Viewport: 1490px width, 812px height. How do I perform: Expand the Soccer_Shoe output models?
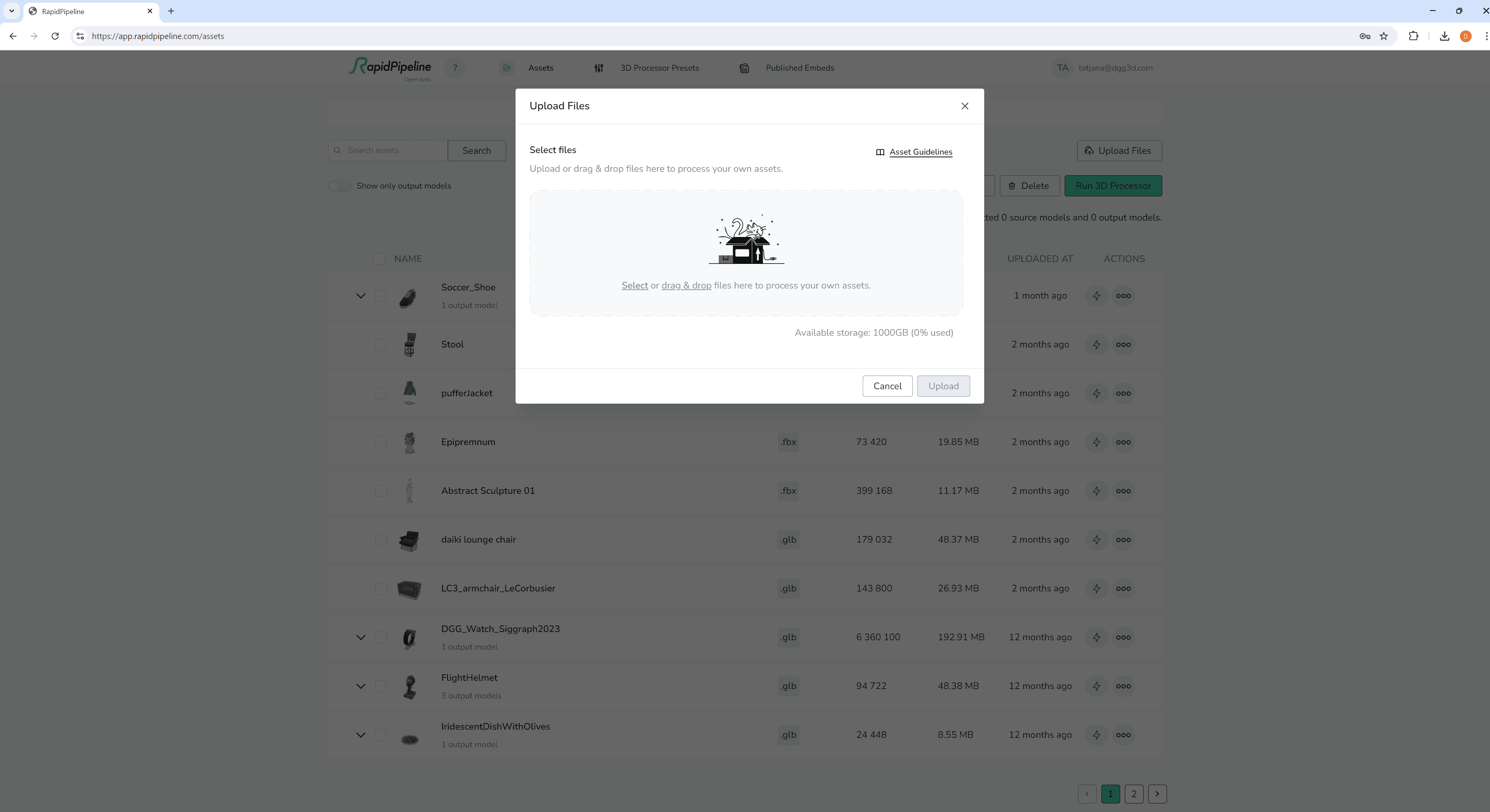360,296
